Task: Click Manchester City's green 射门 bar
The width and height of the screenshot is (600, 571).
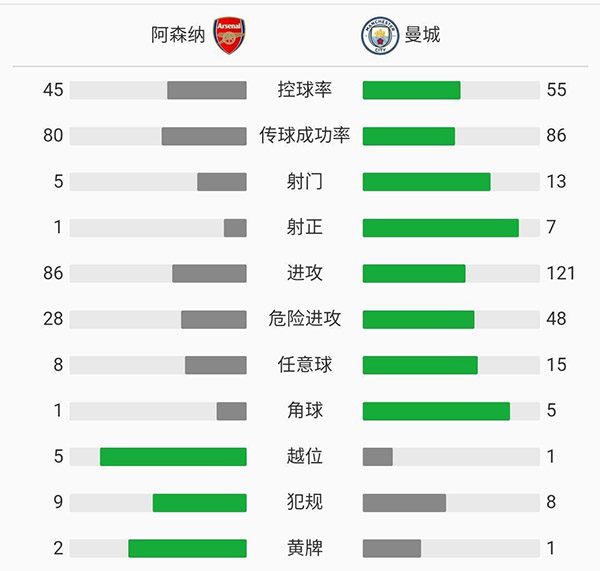Action: click(x=426, y=182)
